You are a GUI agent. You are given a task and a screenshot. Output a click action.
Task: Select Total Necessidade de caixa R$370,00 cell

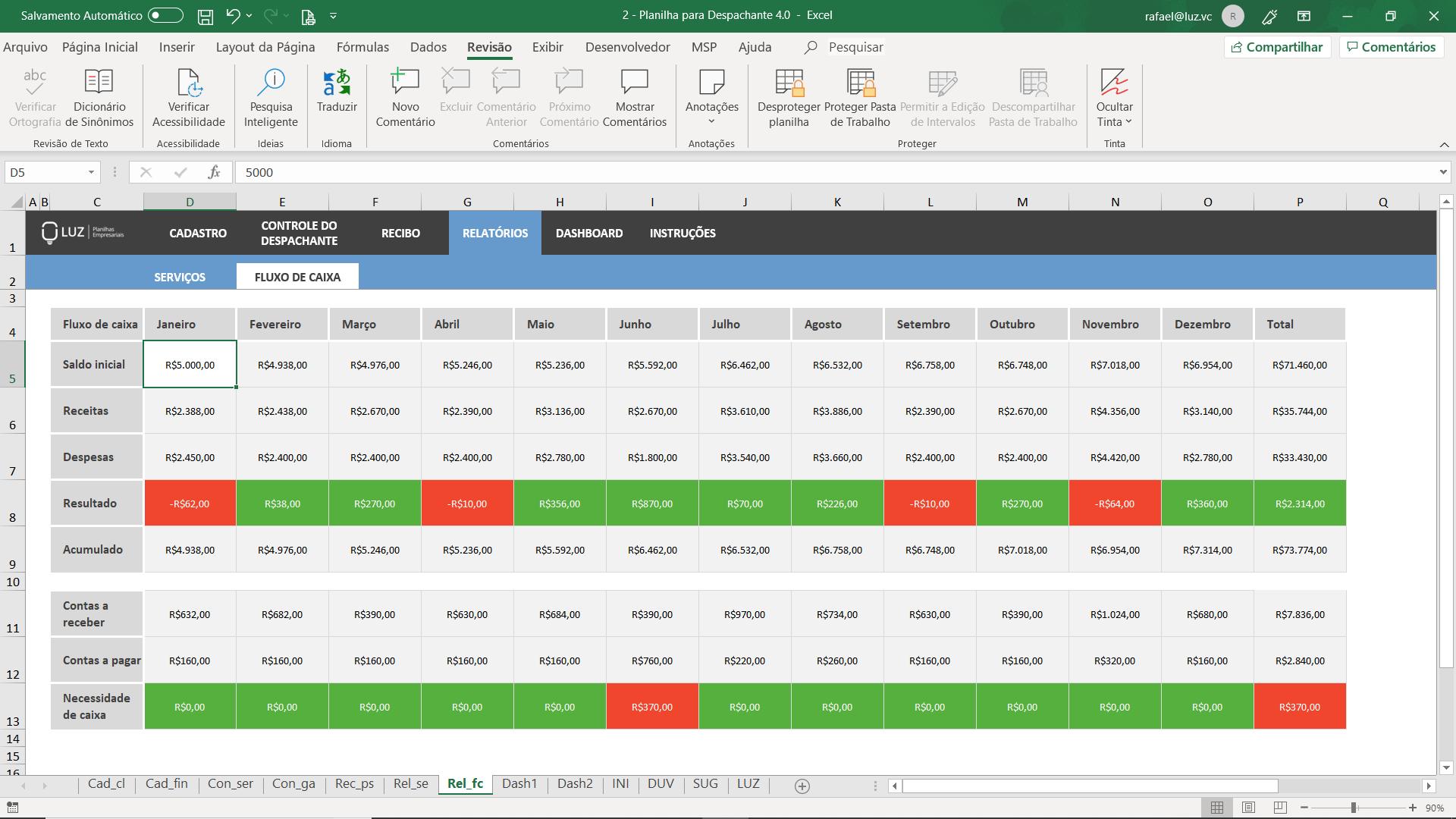tap(1300, 707)
